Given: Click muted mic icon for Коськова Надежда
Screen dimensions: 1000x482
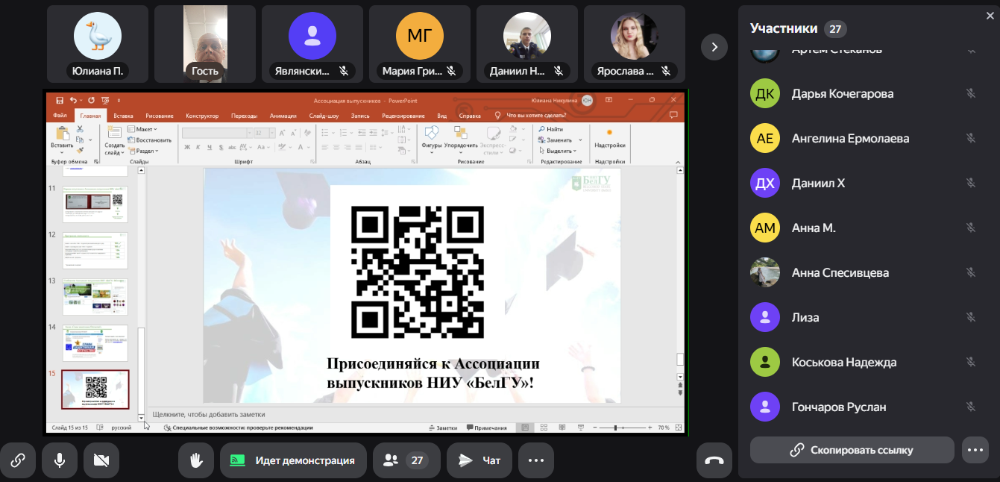Looking at the screenshot, I should (971, 362).
